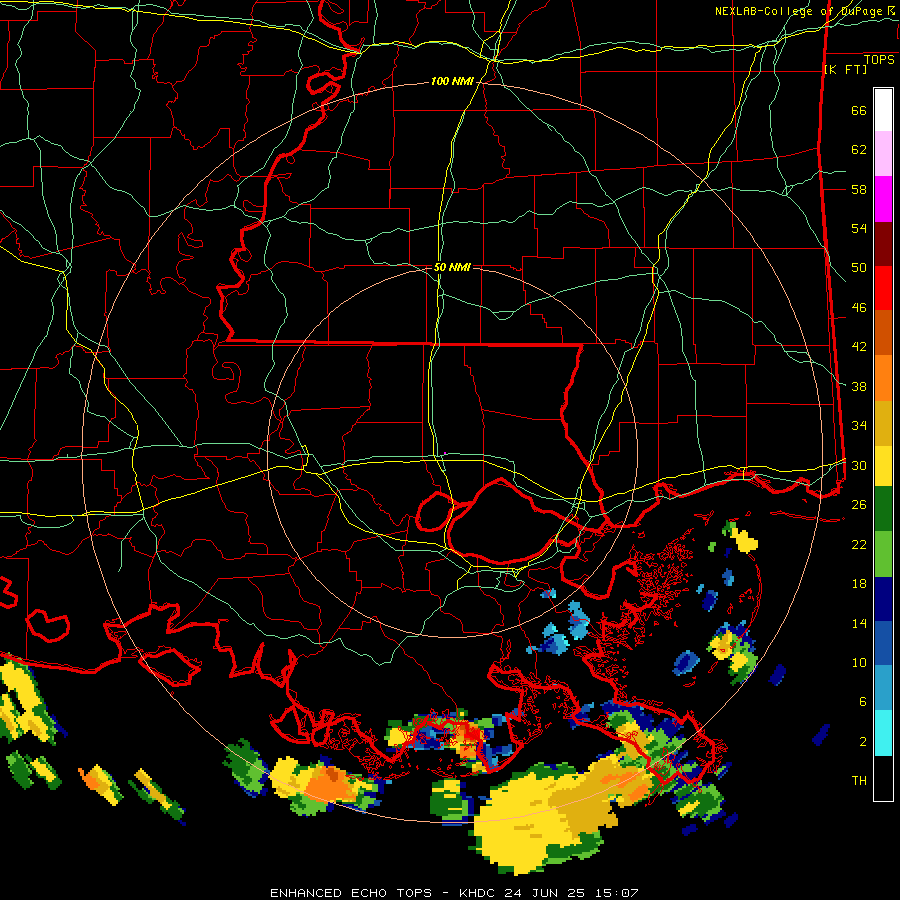Viewport: 900px width, 900px height.
Task: Click the "38" legend value
Action: tap(859, 386)
